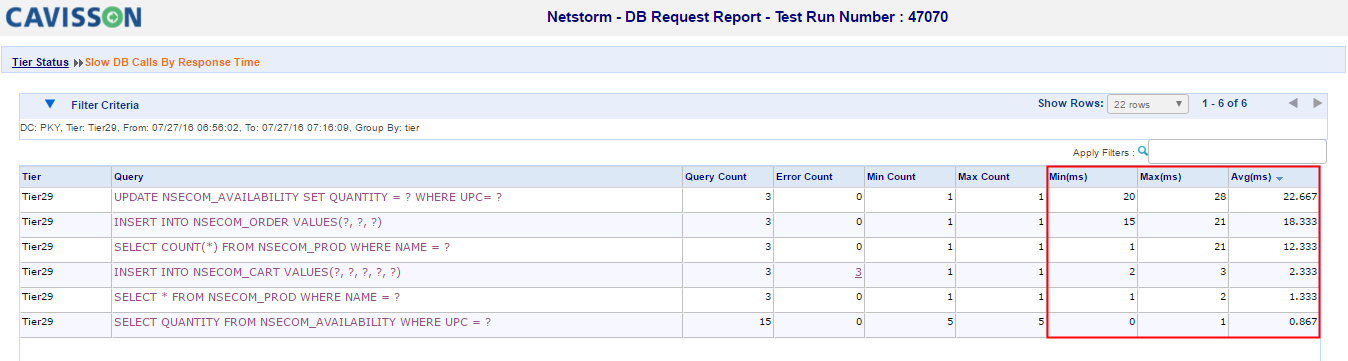Sort by the Tier column header

(65, 177)
